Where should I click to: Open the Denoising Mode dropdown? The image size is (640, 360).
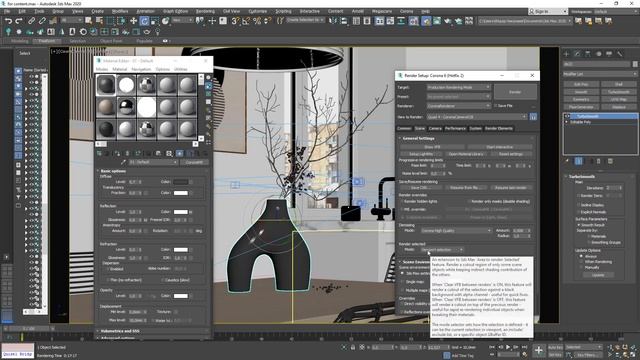point(456,231)
